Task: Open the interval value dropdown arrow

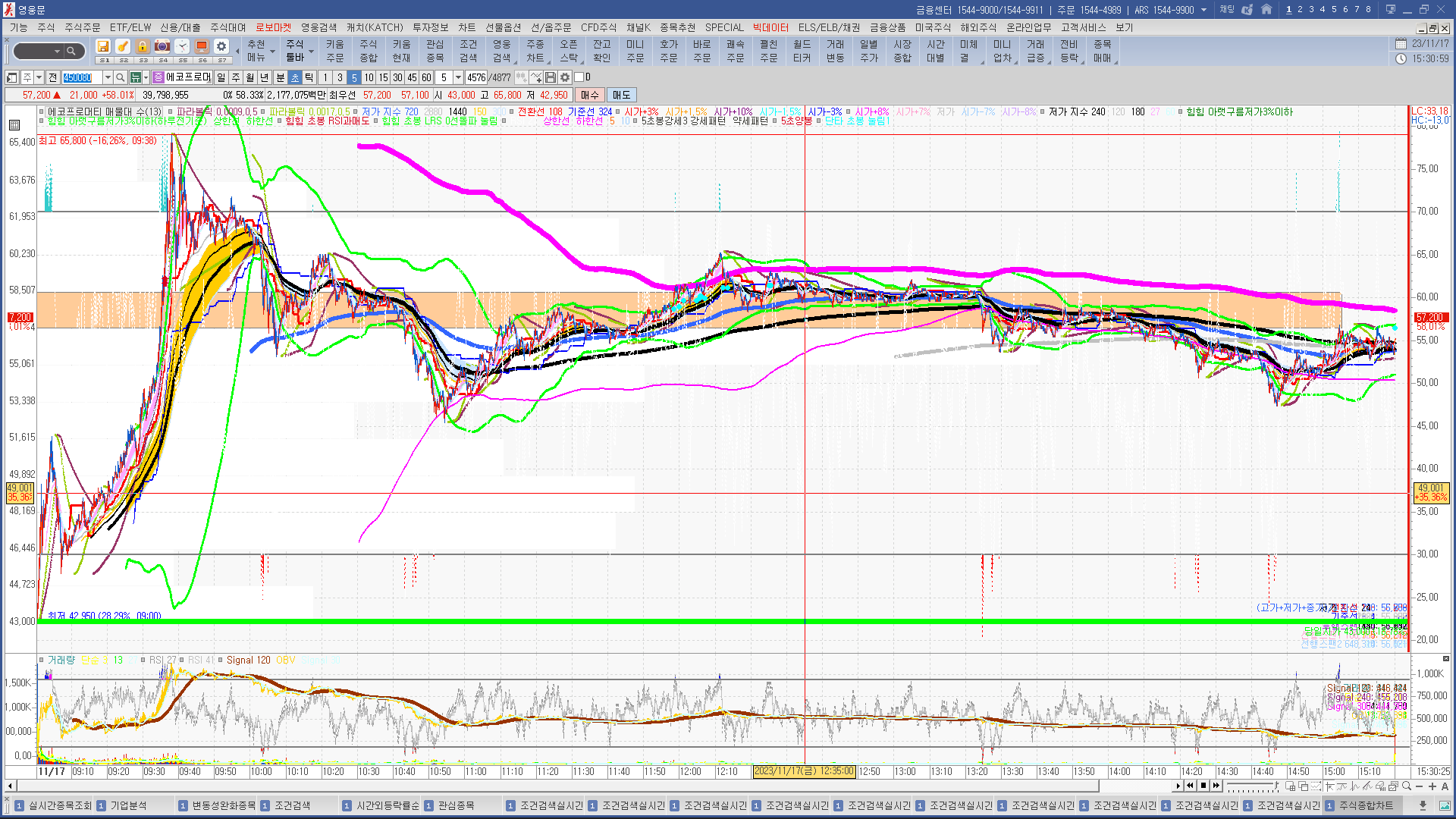Action: (x=458, y=77)
